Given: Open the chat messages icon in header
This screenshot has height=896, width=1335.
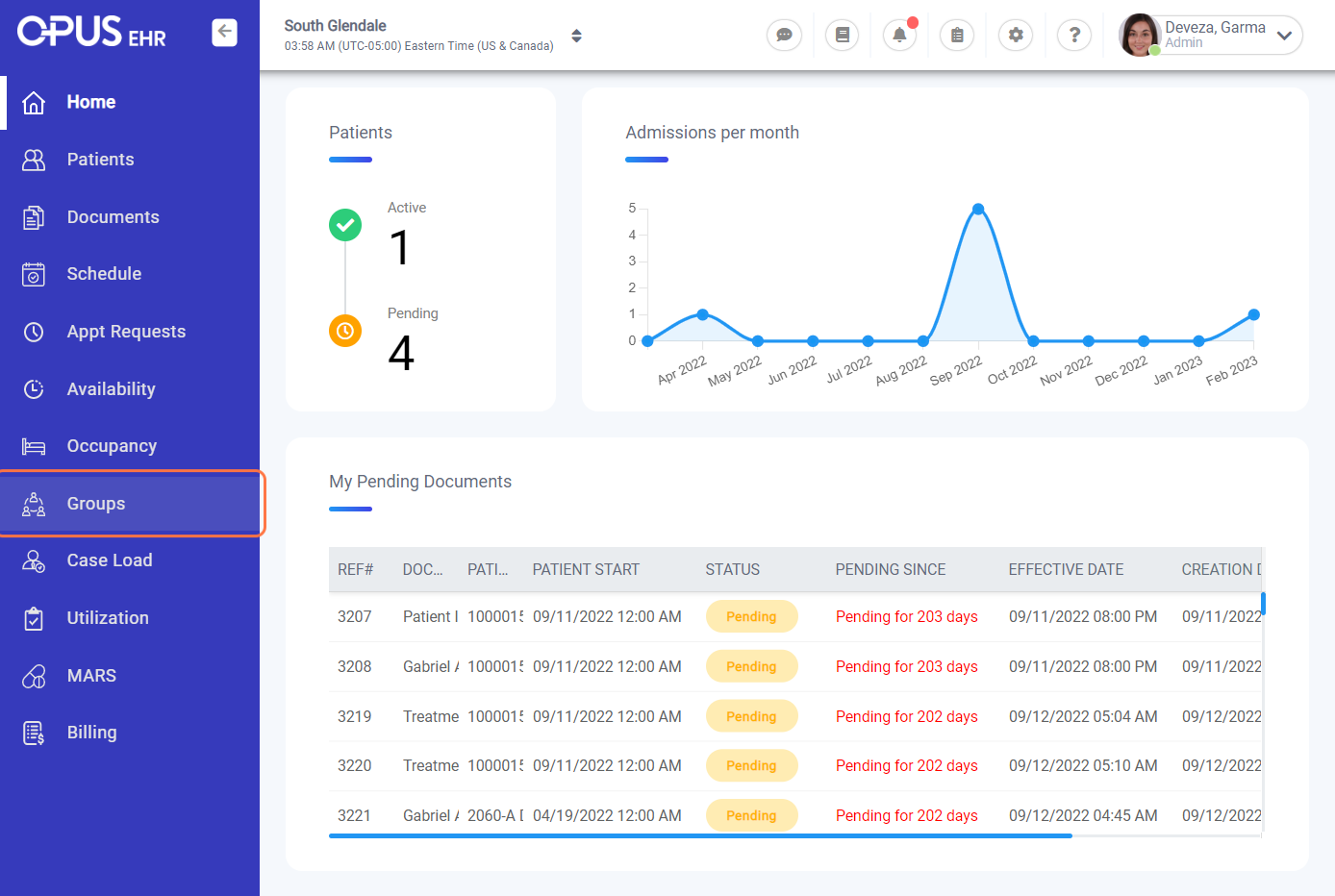Looking at the screenshot, I should (784, 35).
